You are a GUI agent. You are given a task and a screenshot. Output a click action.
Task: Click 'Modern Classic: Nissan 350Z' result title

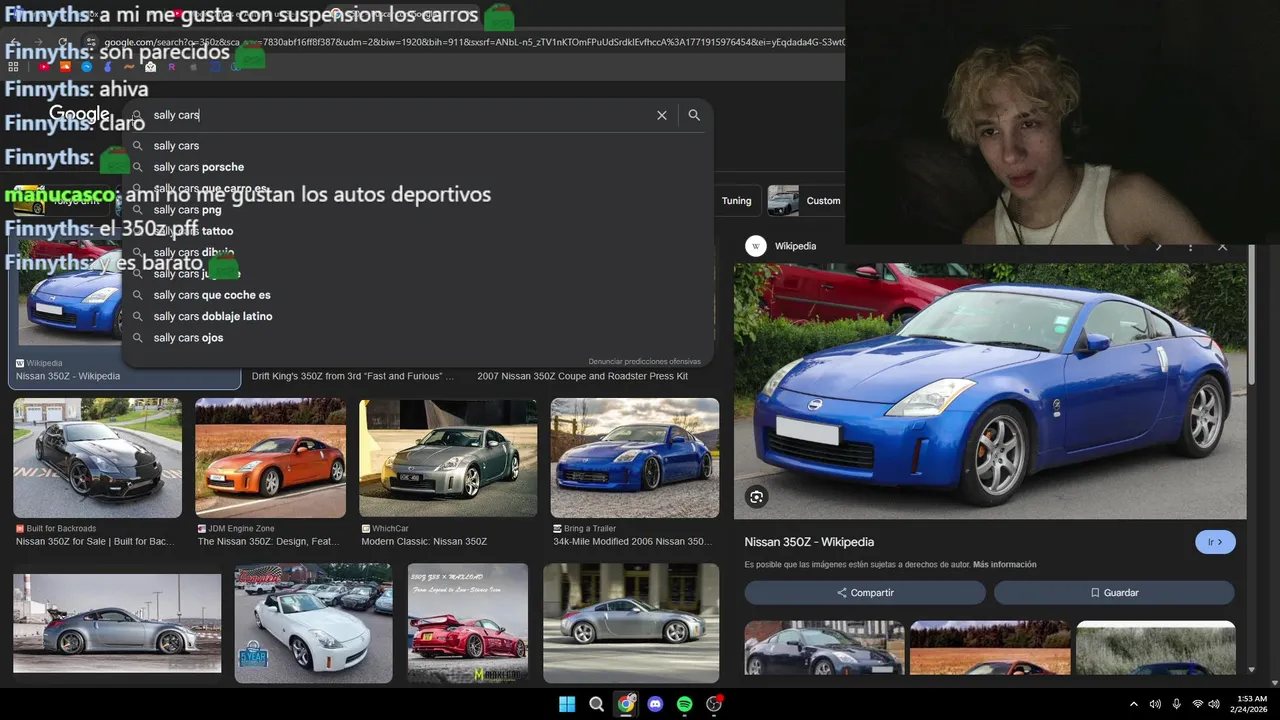click(424, 541)
